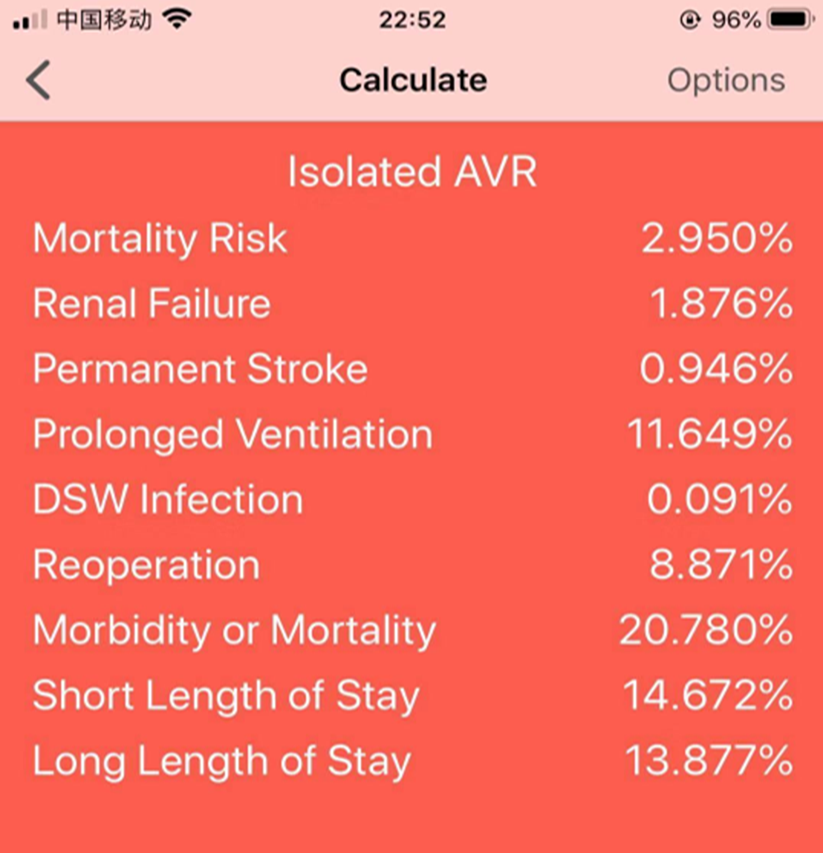Tap the Short Length of Stay label
823x853 pixels.
226,696
